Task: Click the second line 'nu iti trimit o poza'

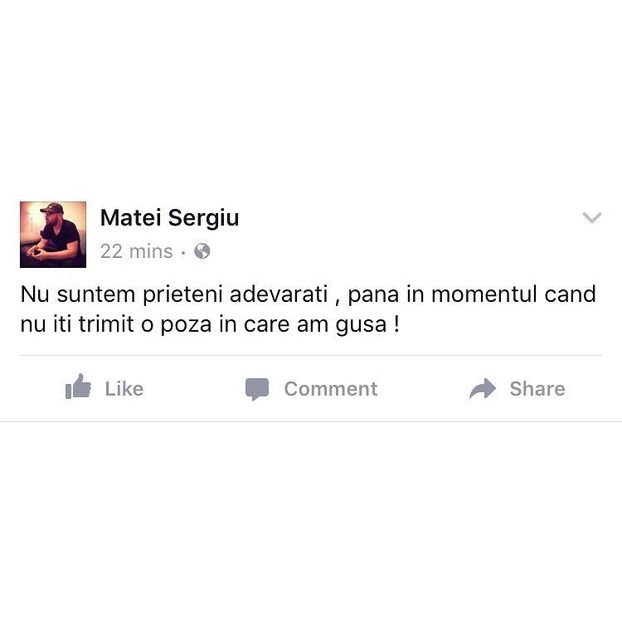Action: tap(209, 325)
